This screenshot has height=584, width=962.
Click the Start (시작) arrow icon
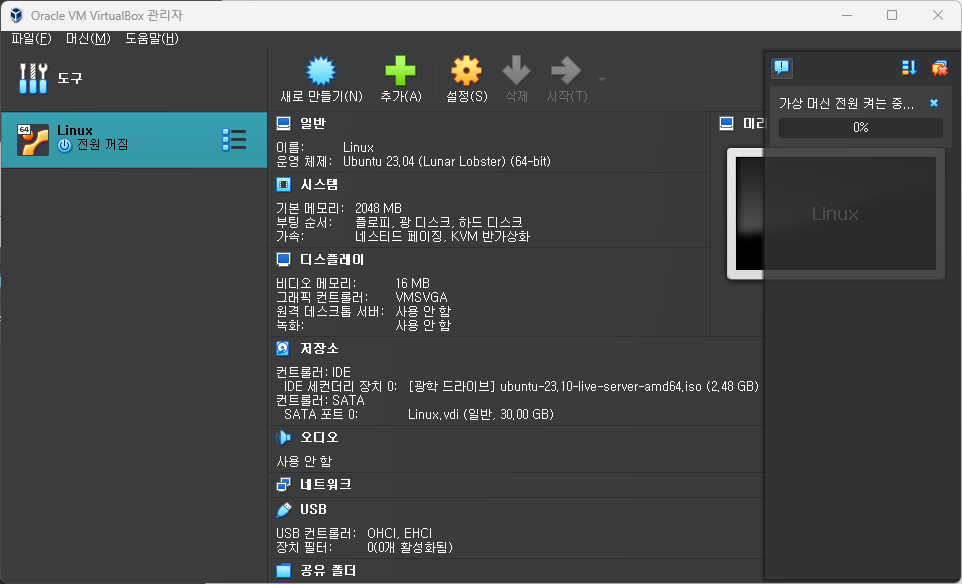(x=566, y=71)
